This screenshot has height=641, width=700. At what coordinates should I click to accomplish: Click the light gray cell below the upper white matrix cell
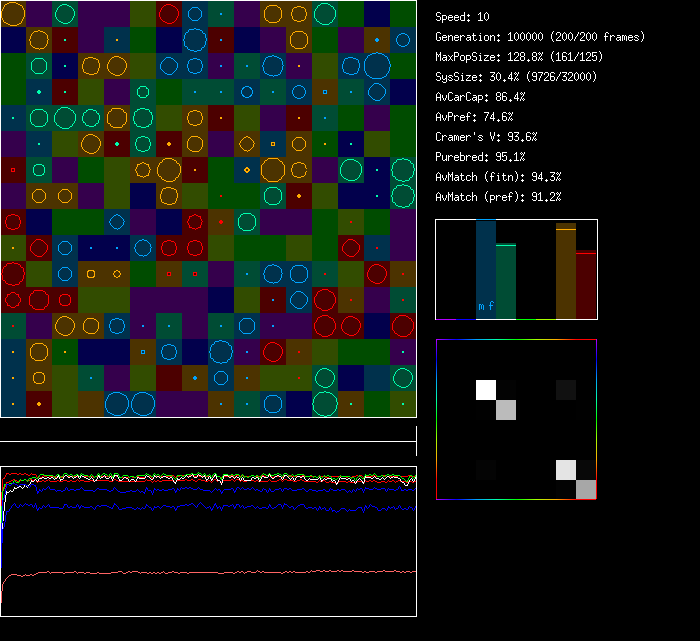click(506, 409)
